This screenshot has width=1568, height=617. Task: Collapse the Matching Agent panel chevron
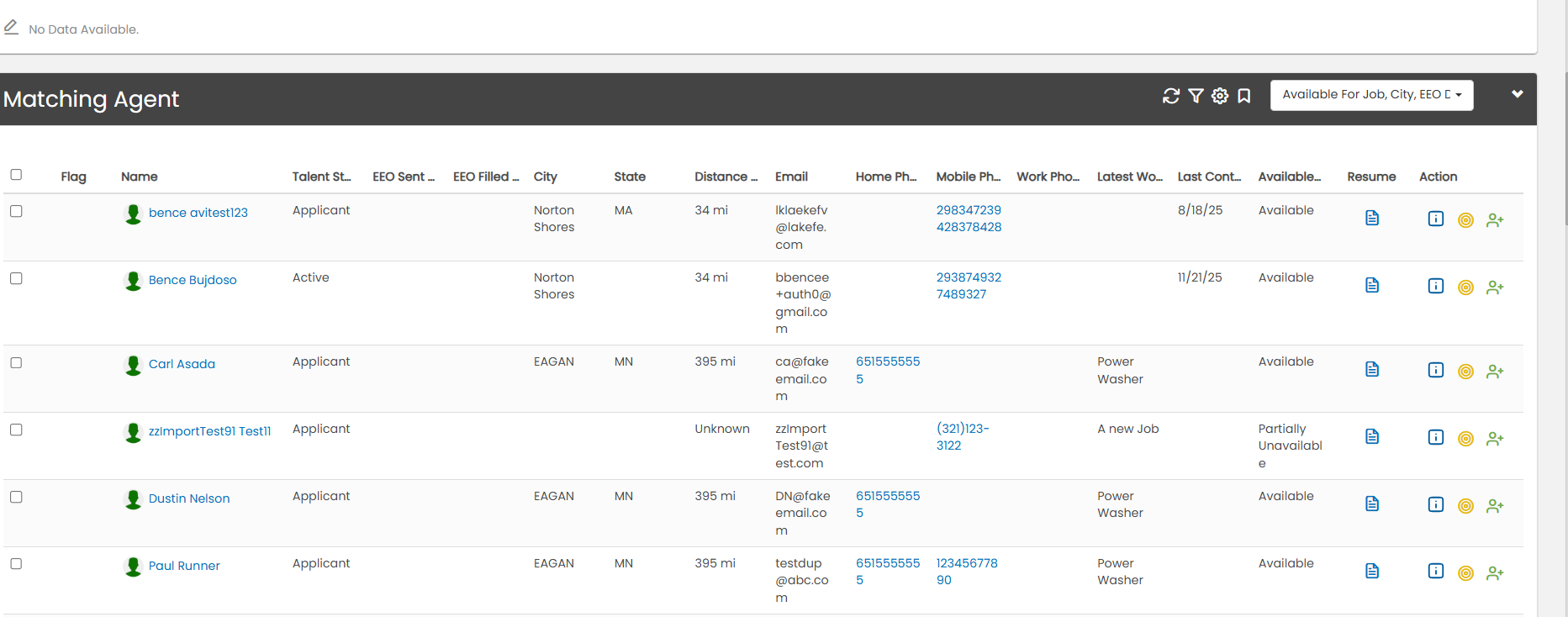point(1518,94)
